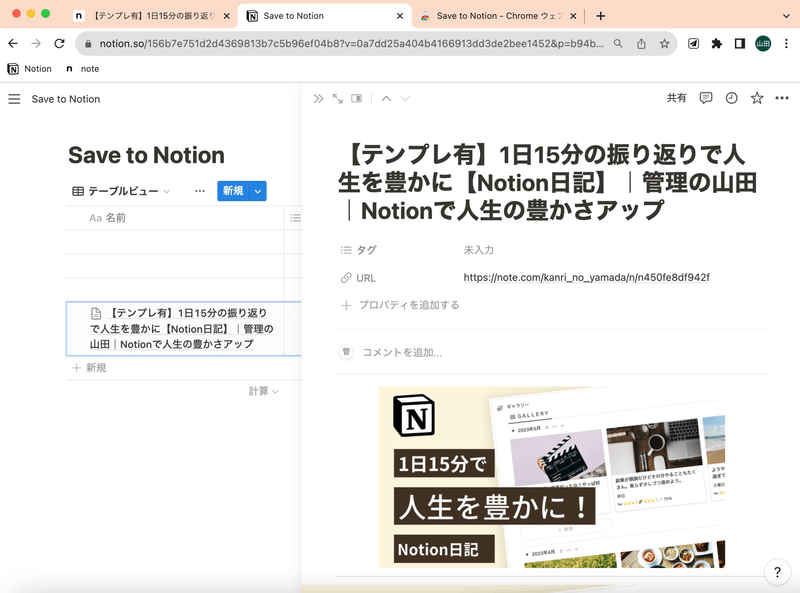Image resolution: width=800 pixels, height=593 pixels.
Task: Click the コメントを追加 comment field
Action: (402, 353)
